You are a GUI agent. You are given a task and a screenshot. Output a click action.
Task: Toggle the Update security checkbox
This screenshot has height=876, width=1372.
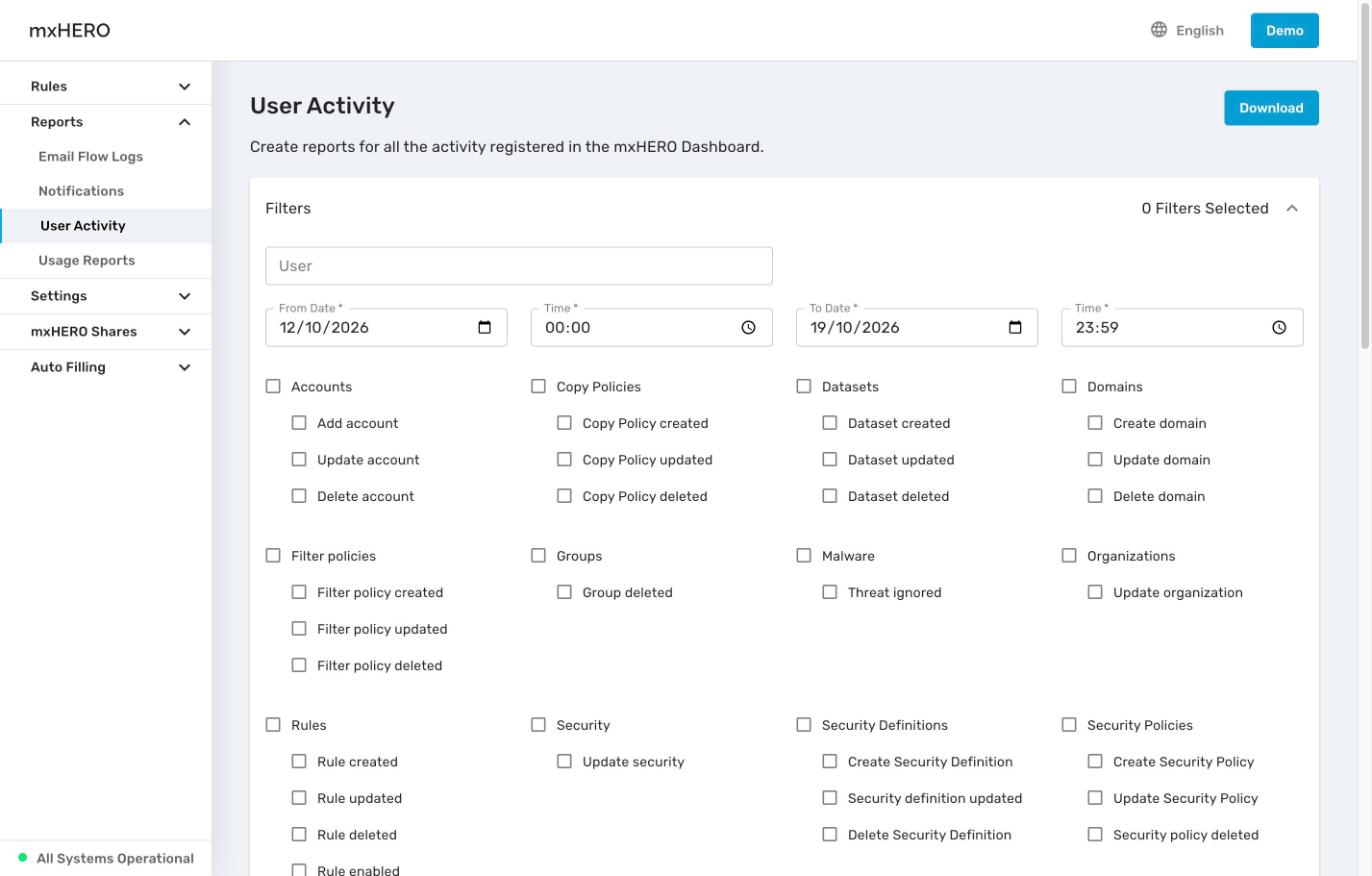coord(564,762)
